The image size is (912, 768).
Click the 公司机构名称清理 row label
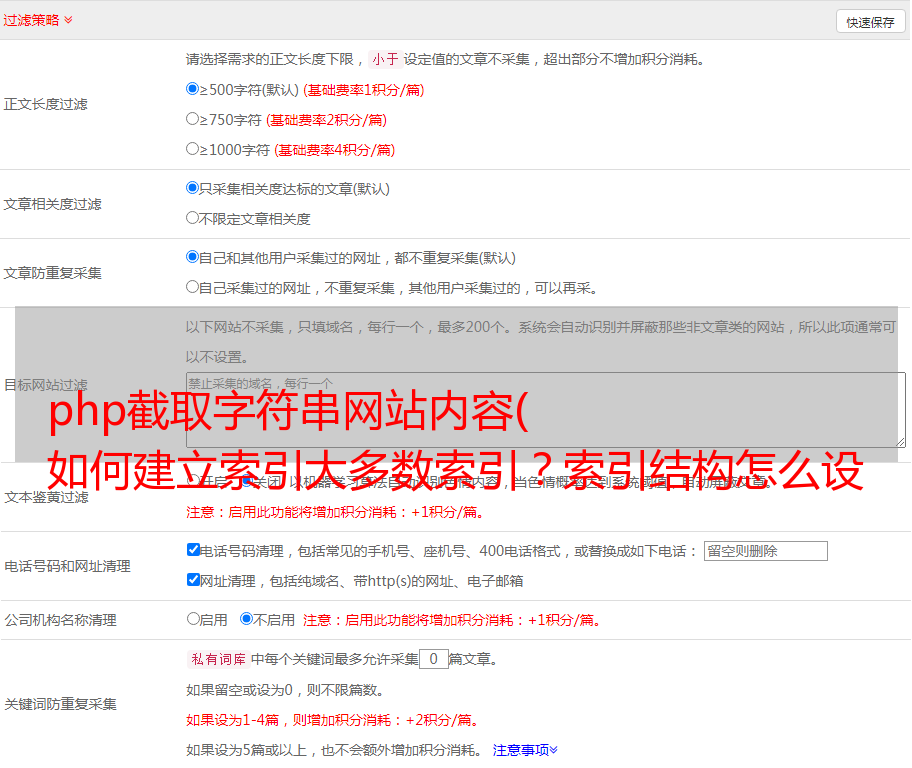point(60,620)
